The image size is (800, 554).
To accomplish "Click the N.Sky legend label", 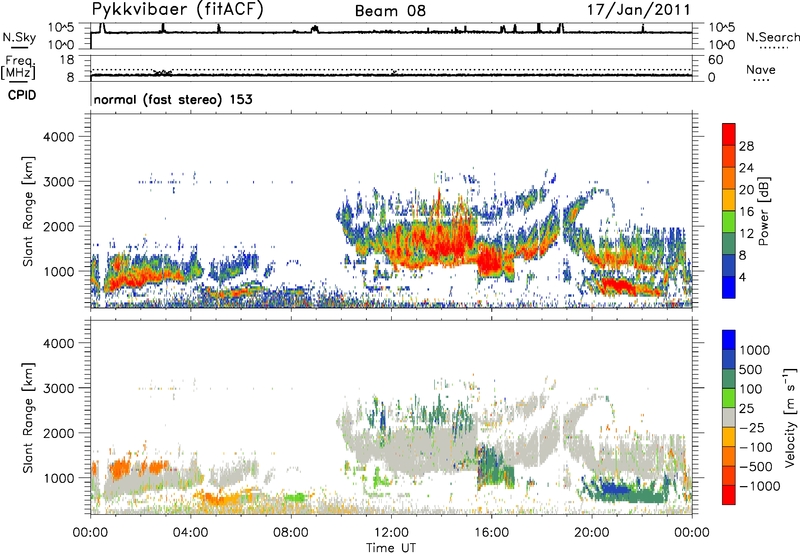I will [x=19, y=37].
